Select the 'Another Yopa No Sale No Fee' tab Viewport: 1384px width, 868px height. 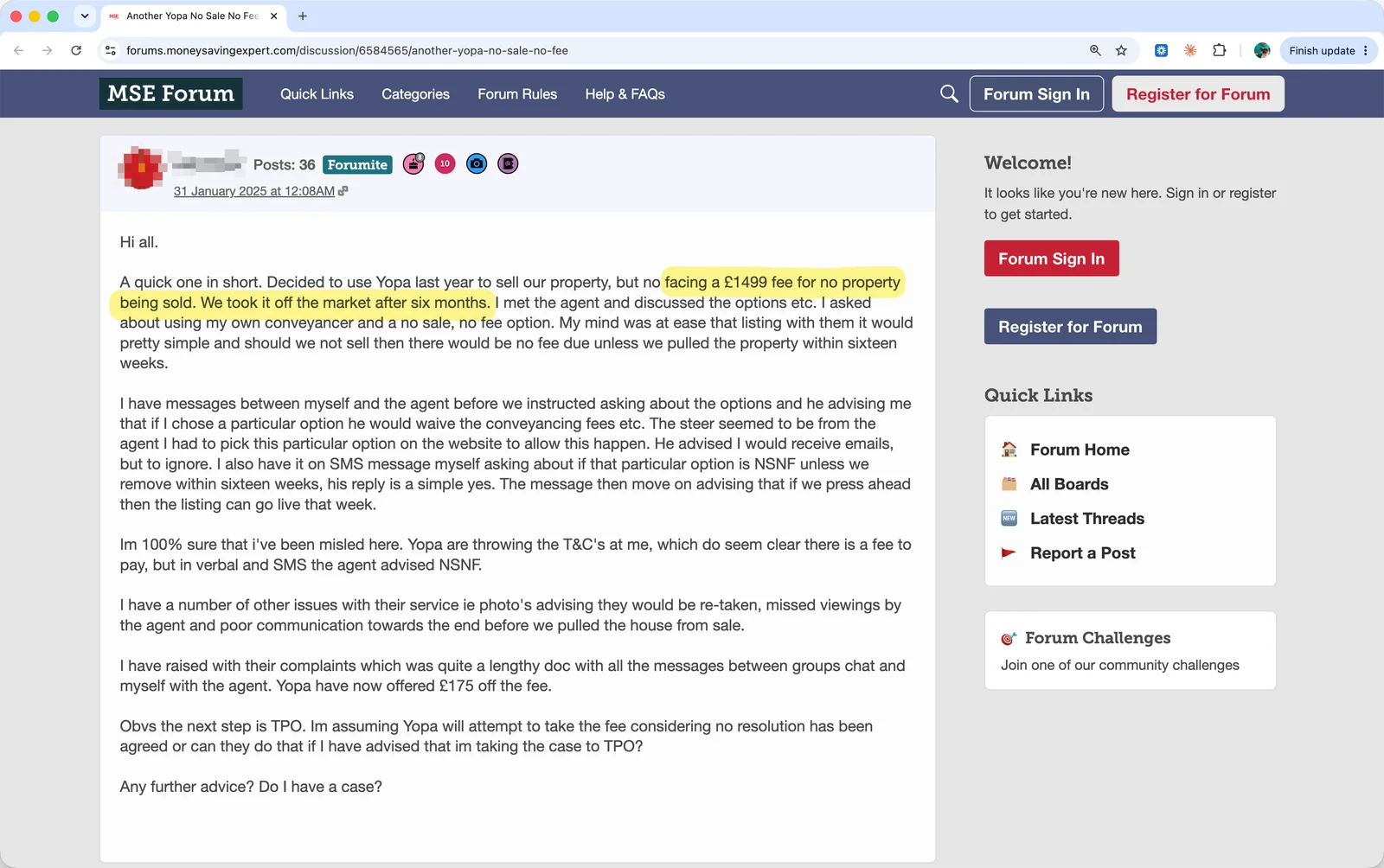[192, 16]
